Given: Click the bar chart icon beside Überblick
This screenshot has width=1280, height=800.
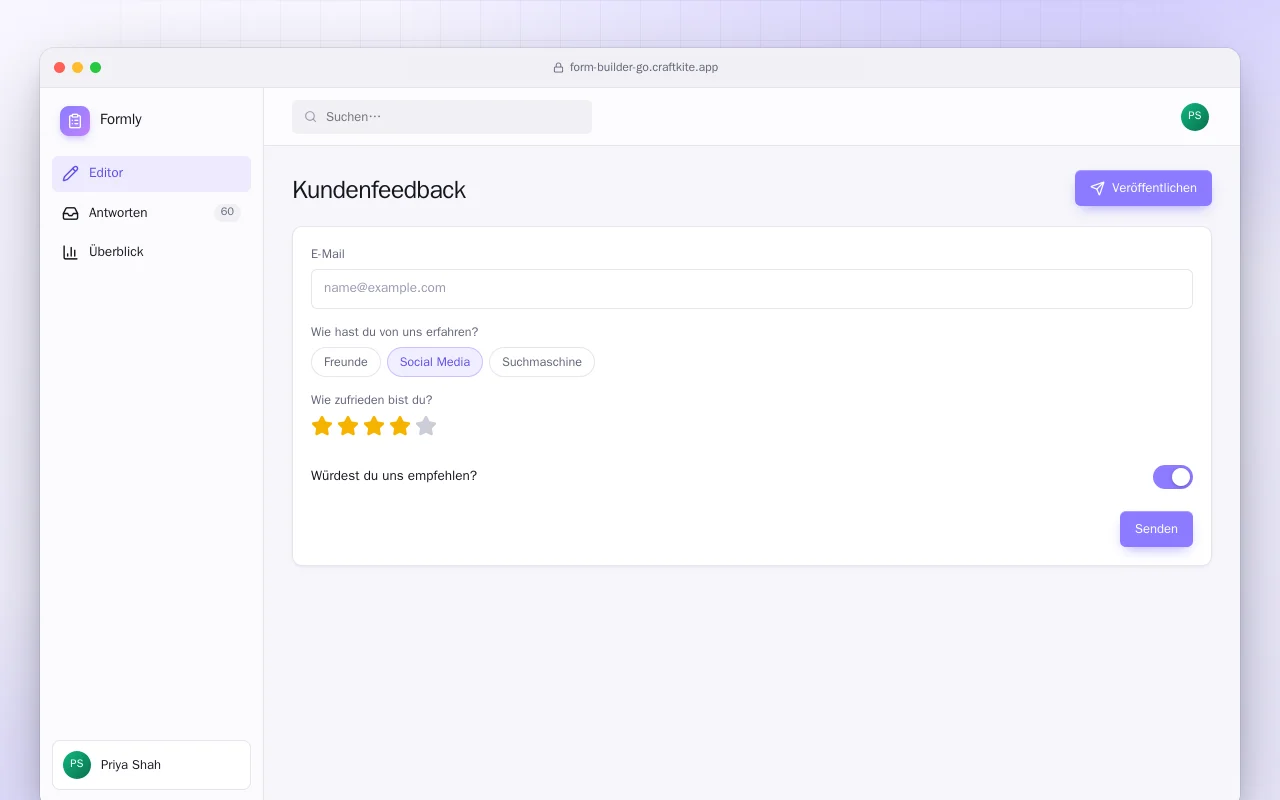Looking at the screenshot, I should click(x=70, y=252).
